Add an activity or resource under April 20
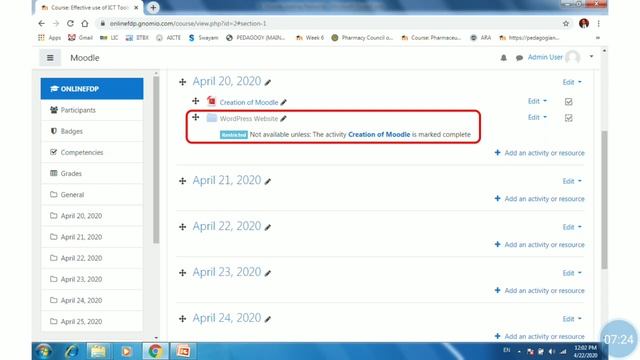Viewport: 640px width, 360px height. [x=539, y=153]
